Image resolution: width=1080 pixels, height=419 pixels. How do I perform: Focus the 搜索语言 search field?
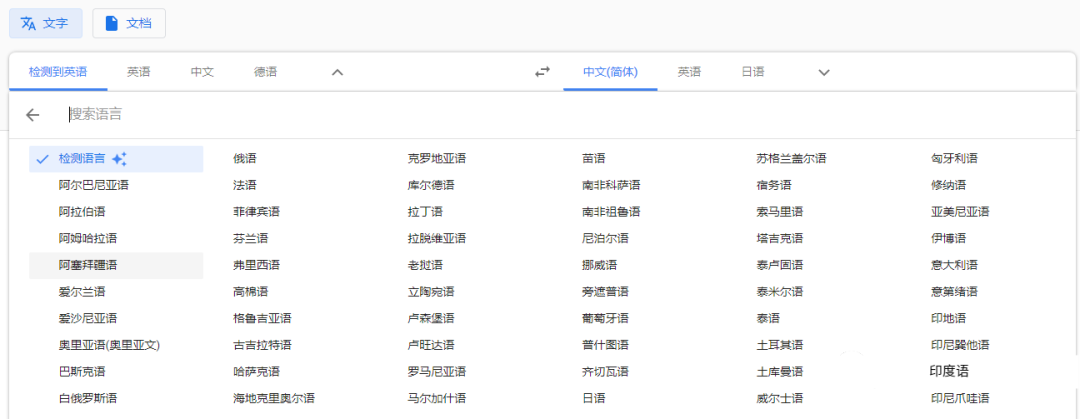565,114
